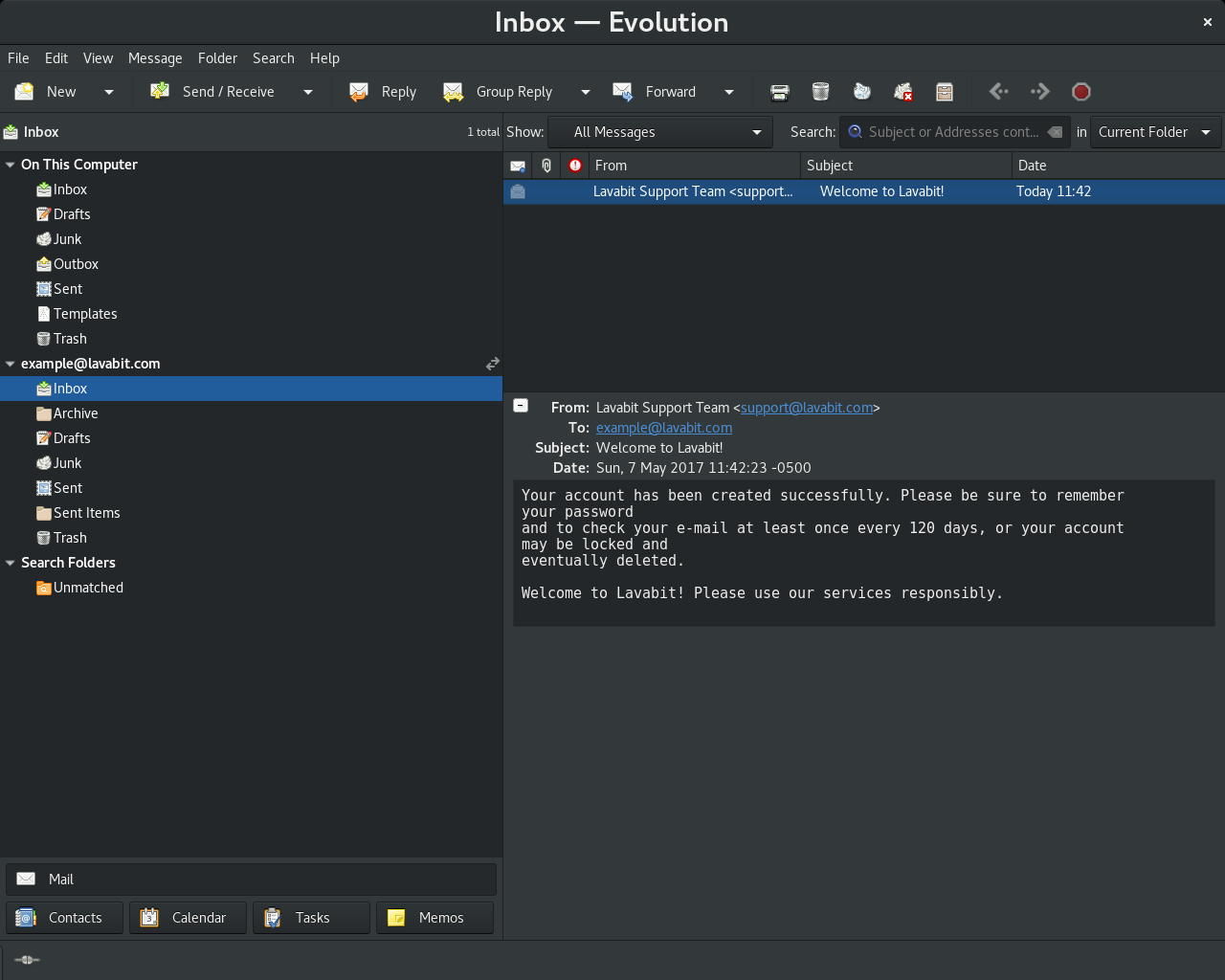Close the Evolution window
1225x980 pixels.
(x=1208, y=22)
